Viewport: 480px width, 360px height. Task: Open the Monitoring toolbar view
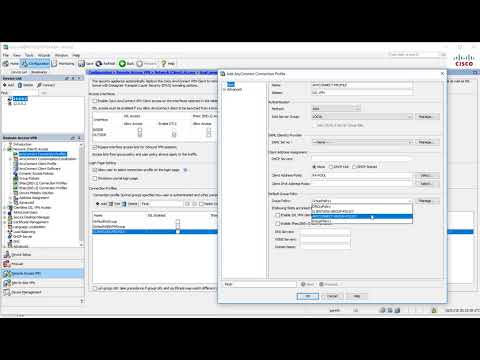point(63,63)
